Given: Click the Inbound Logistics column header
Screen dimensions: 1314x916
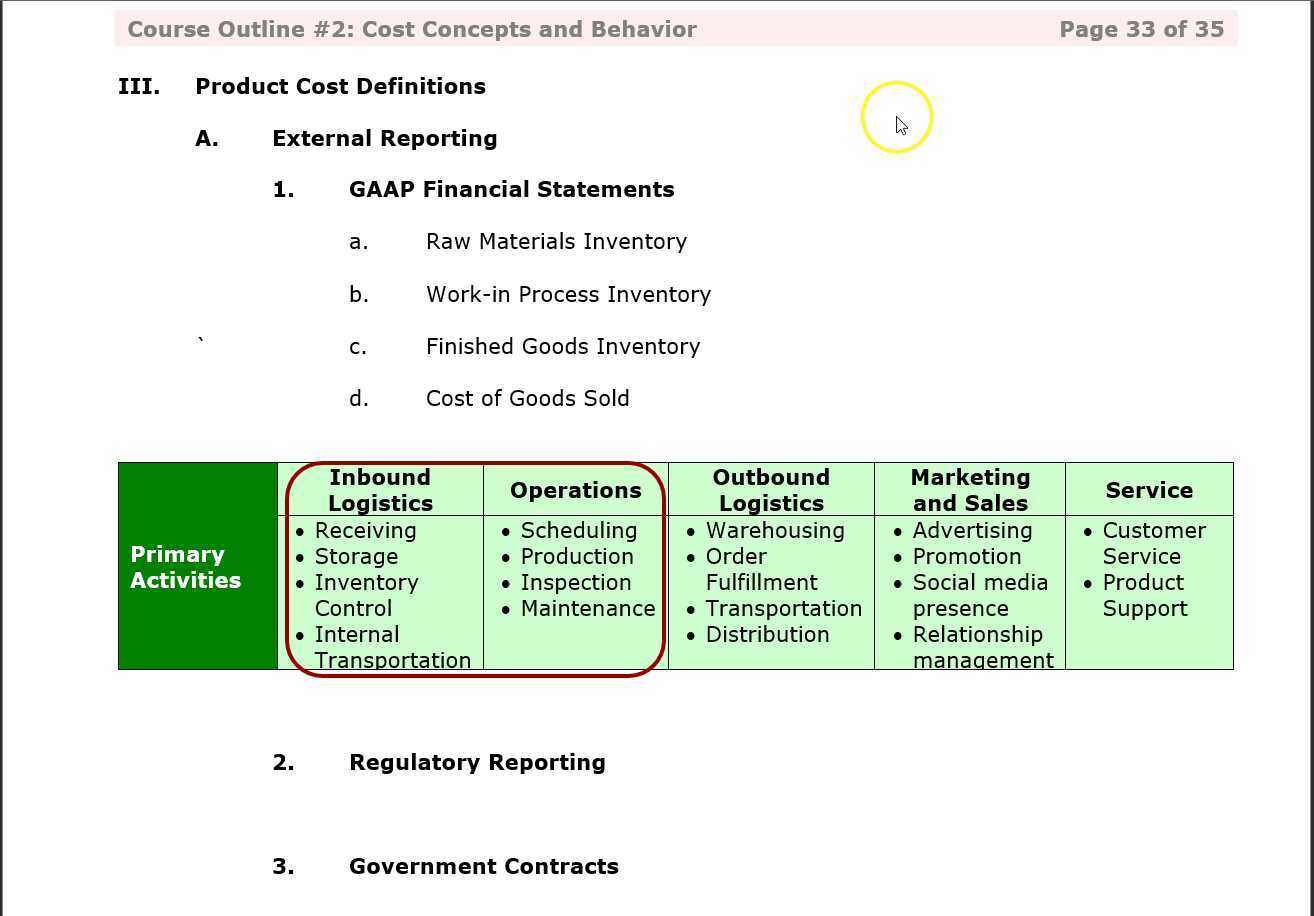Looking at the screenshot, I should pyautogui.click(x=380, y=489).
